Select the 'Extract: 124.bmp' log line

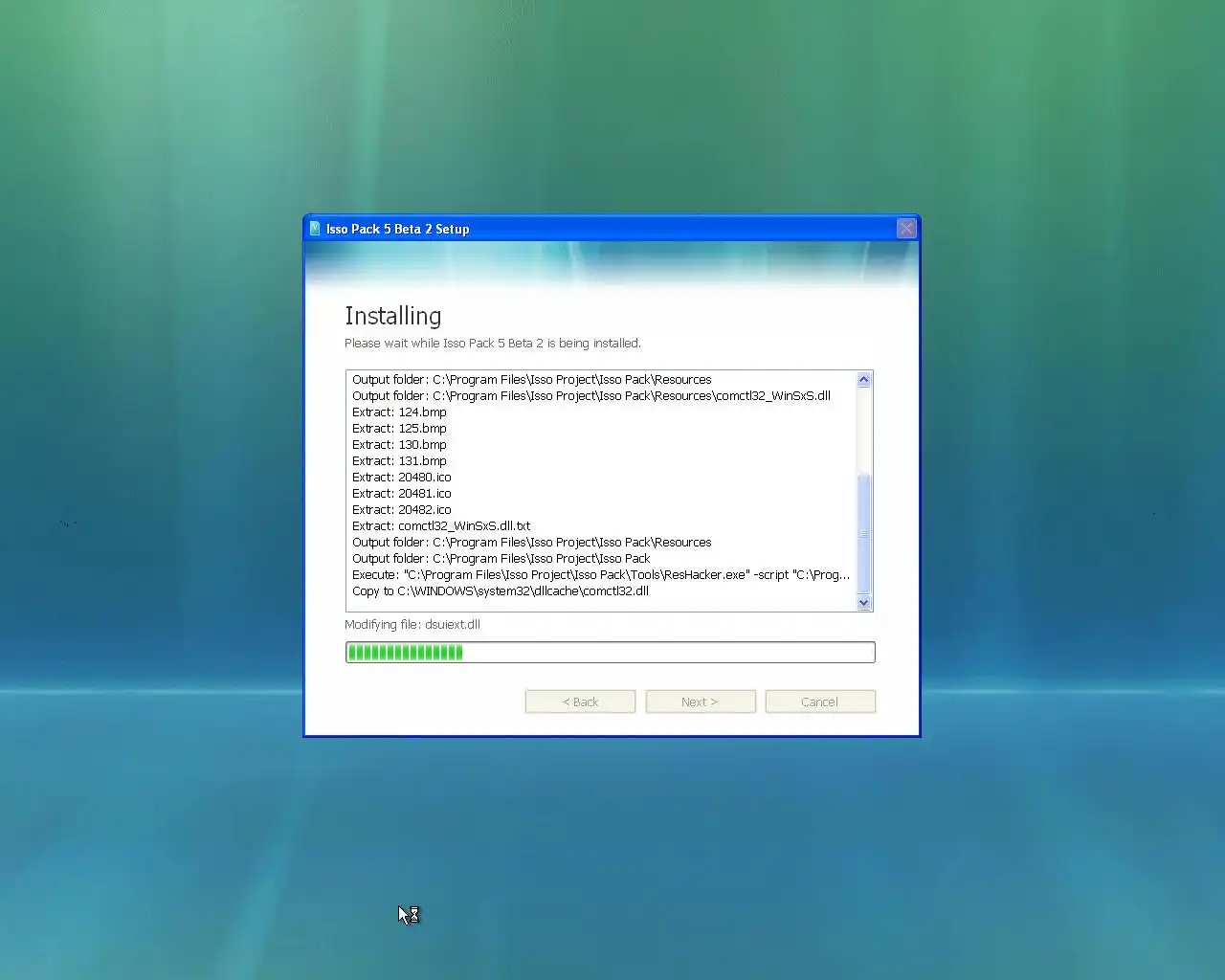pos(399,412)
